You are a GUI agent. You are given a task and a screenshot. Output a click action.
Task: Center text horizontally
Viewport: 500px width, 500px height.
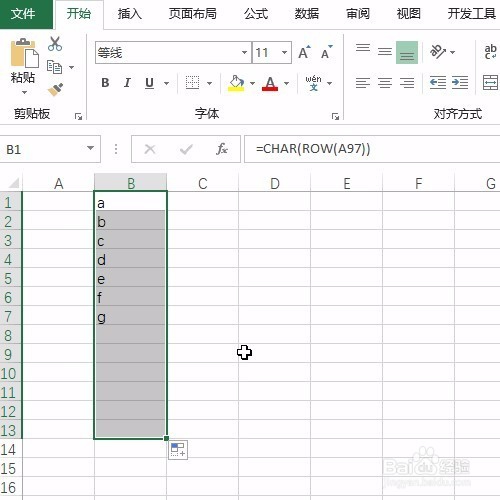(x=385, y=83)
